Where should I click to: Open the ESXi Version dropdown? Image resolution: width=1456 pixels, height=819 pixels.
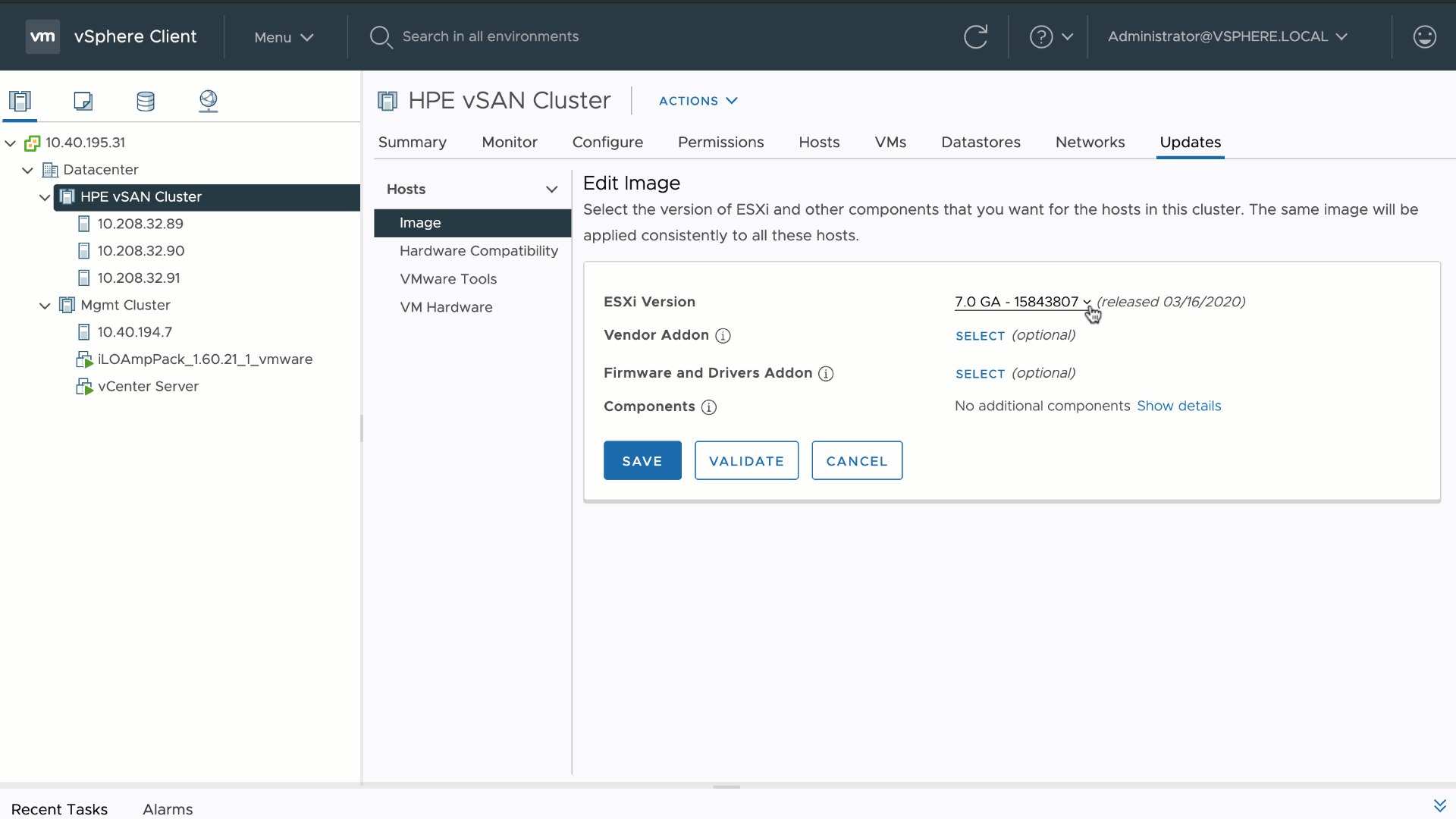(x=1022, y=302)
